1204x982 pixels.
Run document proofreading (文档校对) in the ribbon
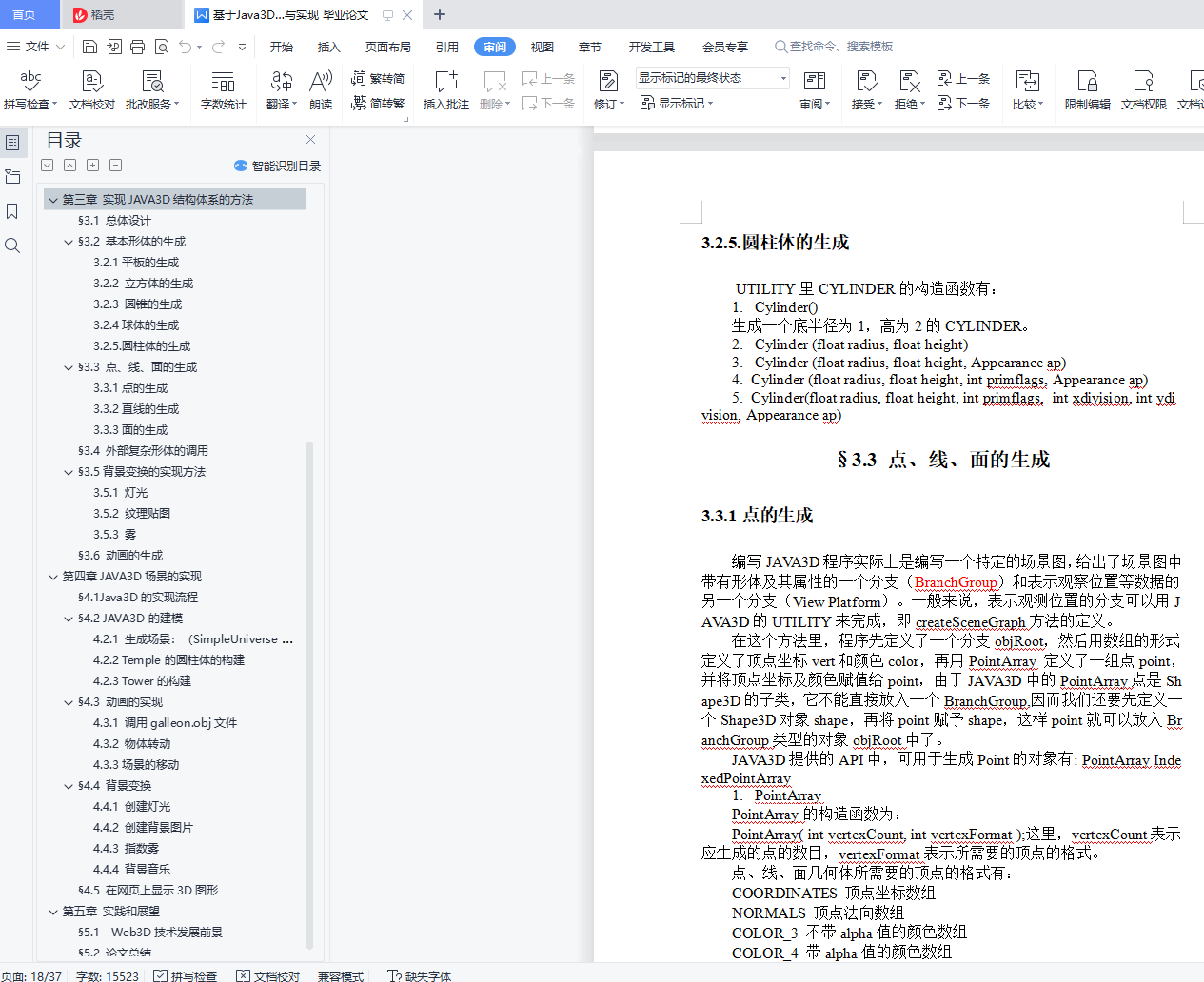(x=92, y=90)
